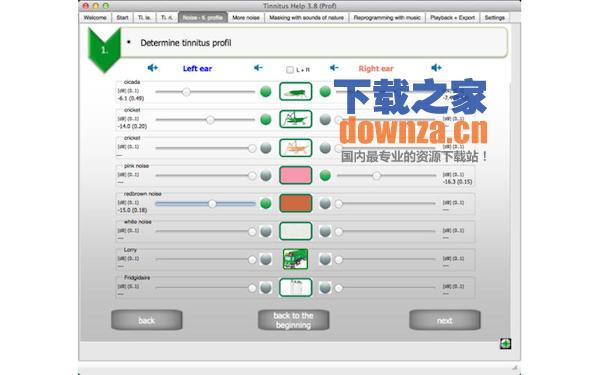Screen dimensions: 600x375
Task: Click the pink noise right slider handle
Action: [377, 176]
